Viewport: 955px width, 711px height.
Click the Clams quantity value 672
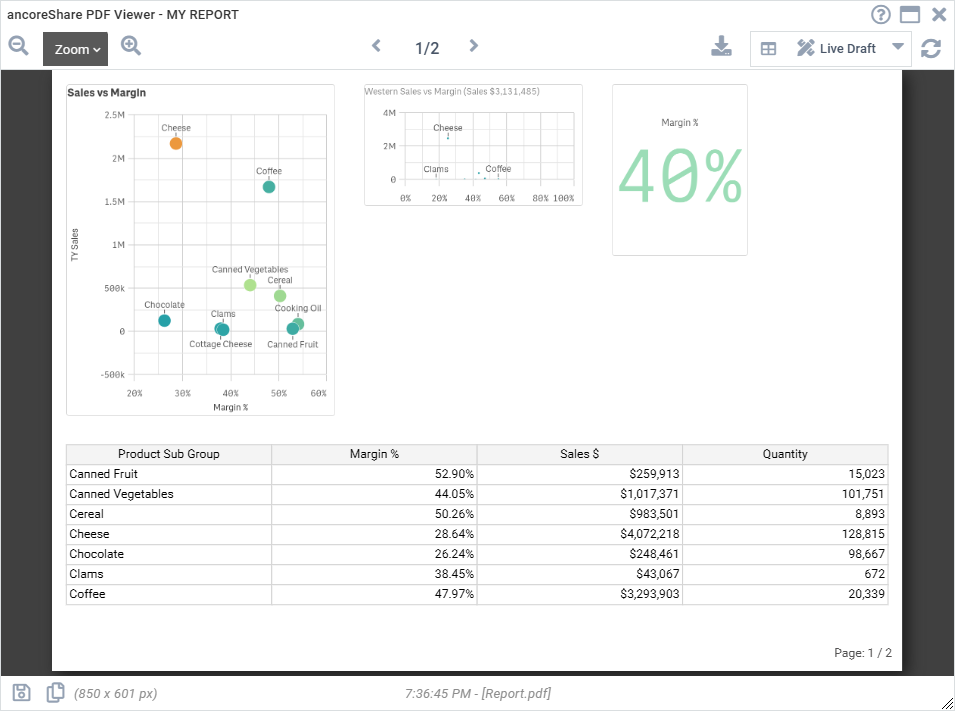point(874,574)
